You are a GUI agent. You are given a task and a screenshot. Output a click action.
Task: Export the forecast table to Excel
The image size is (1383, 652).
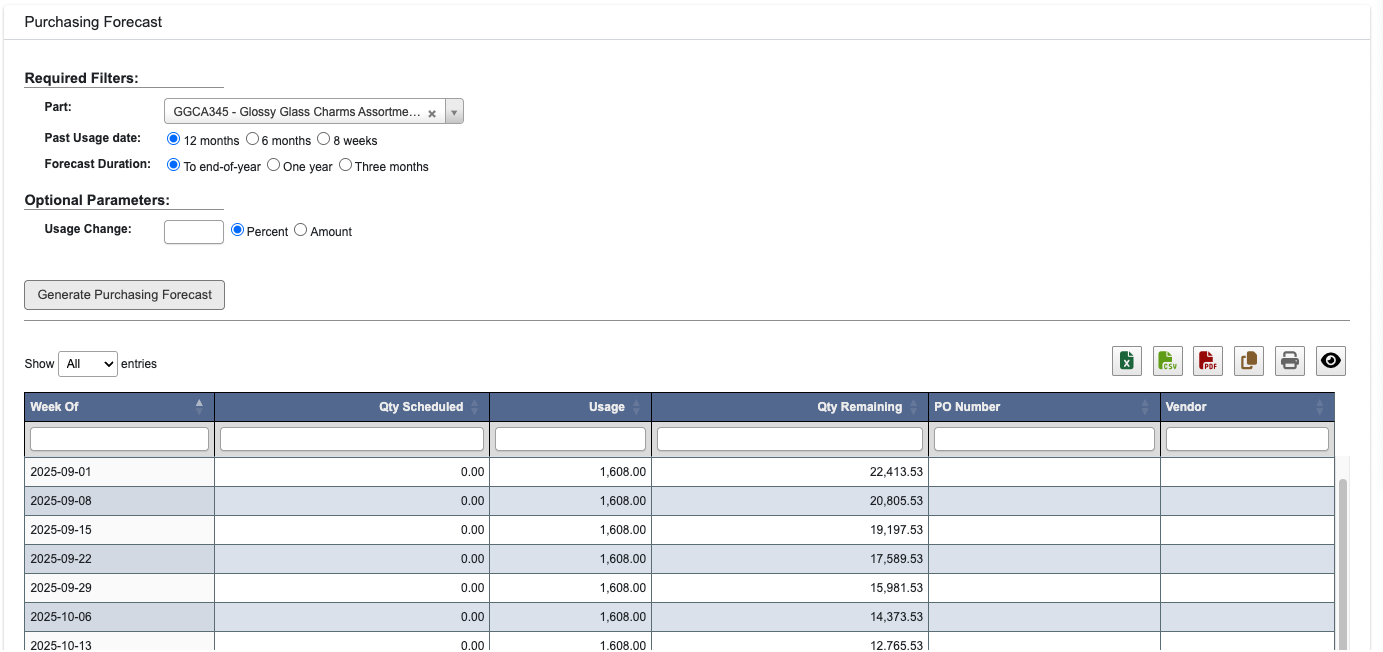[1126, 360]
